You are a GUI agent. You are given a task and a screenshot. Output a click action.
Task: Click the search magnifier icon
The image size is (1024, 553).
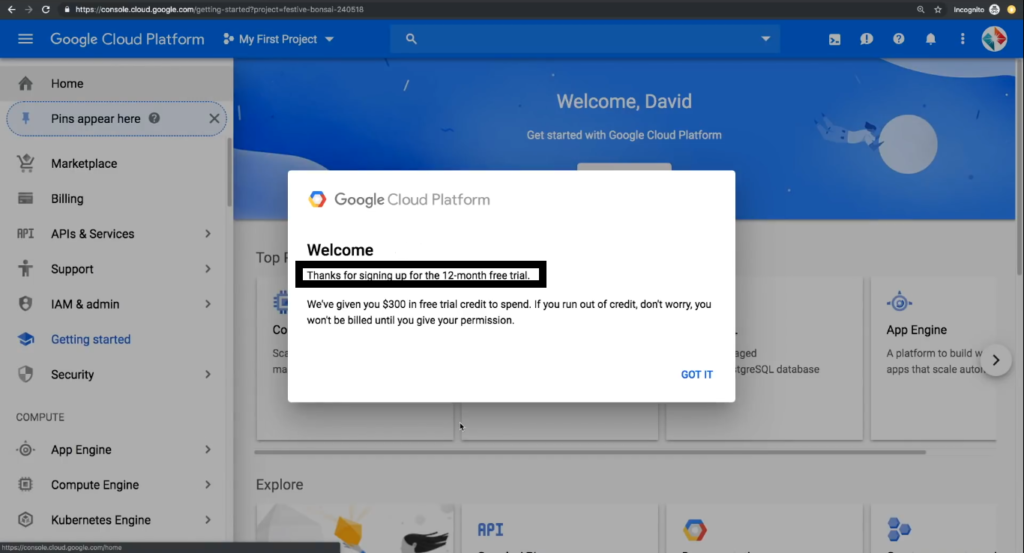tap(411, 39)
